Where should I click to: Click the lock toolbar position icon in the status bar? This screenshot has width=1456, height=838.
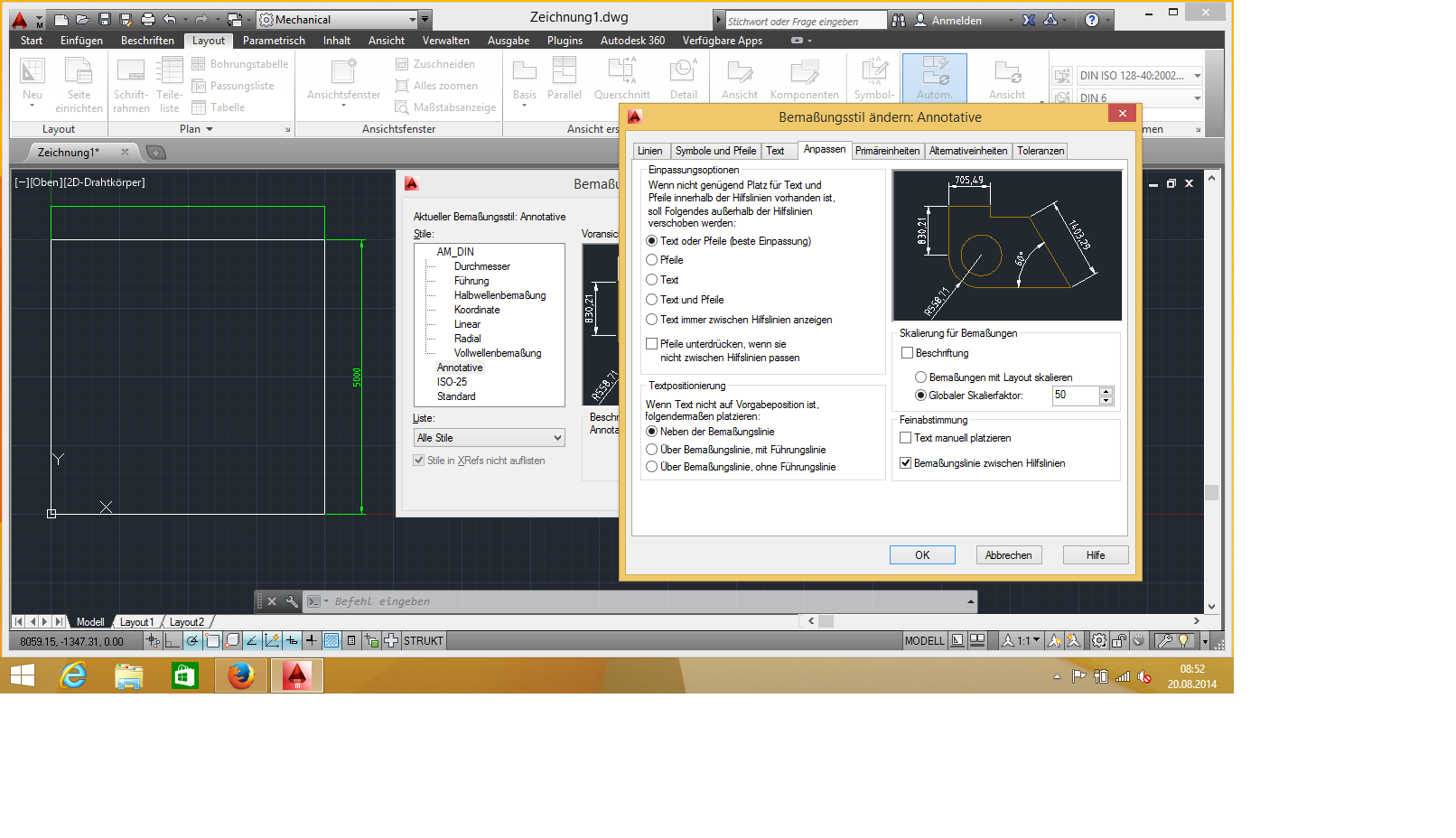click(x=1119, y=640)
